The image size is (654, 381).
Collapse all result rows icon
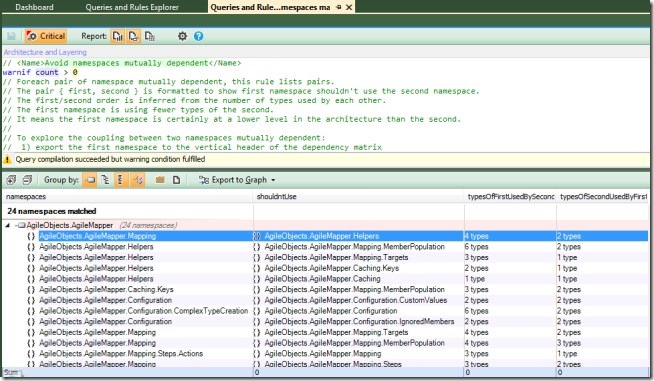click(27, 180)
